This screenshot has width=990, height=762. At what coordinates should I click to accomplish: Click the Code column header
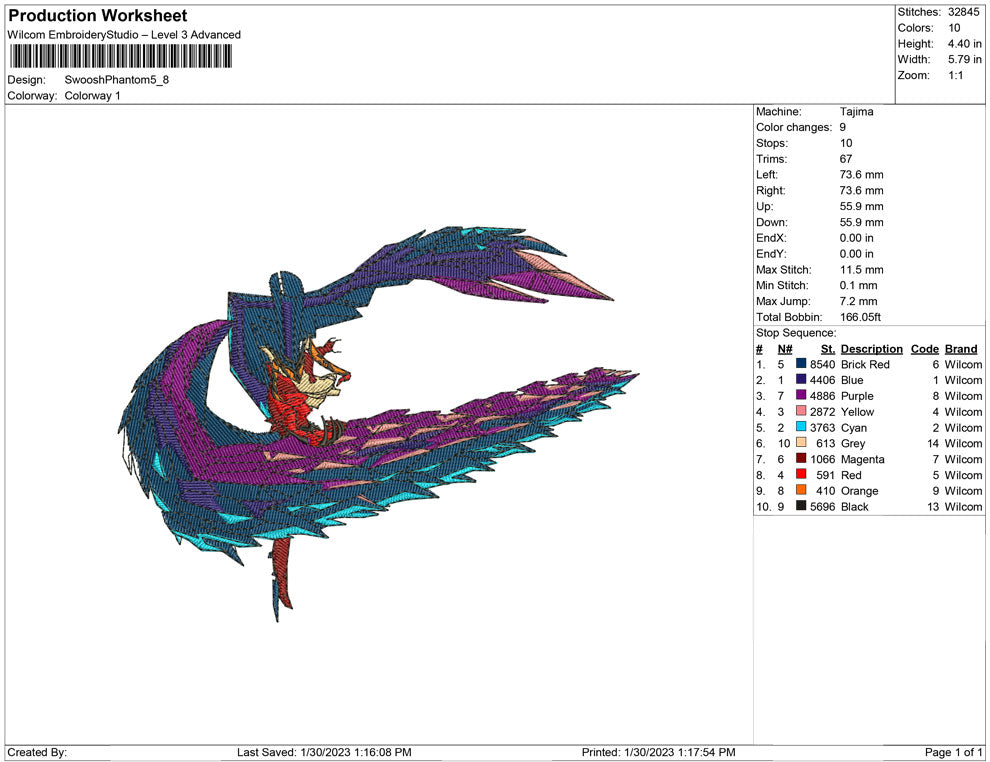(x=924, y=349)
